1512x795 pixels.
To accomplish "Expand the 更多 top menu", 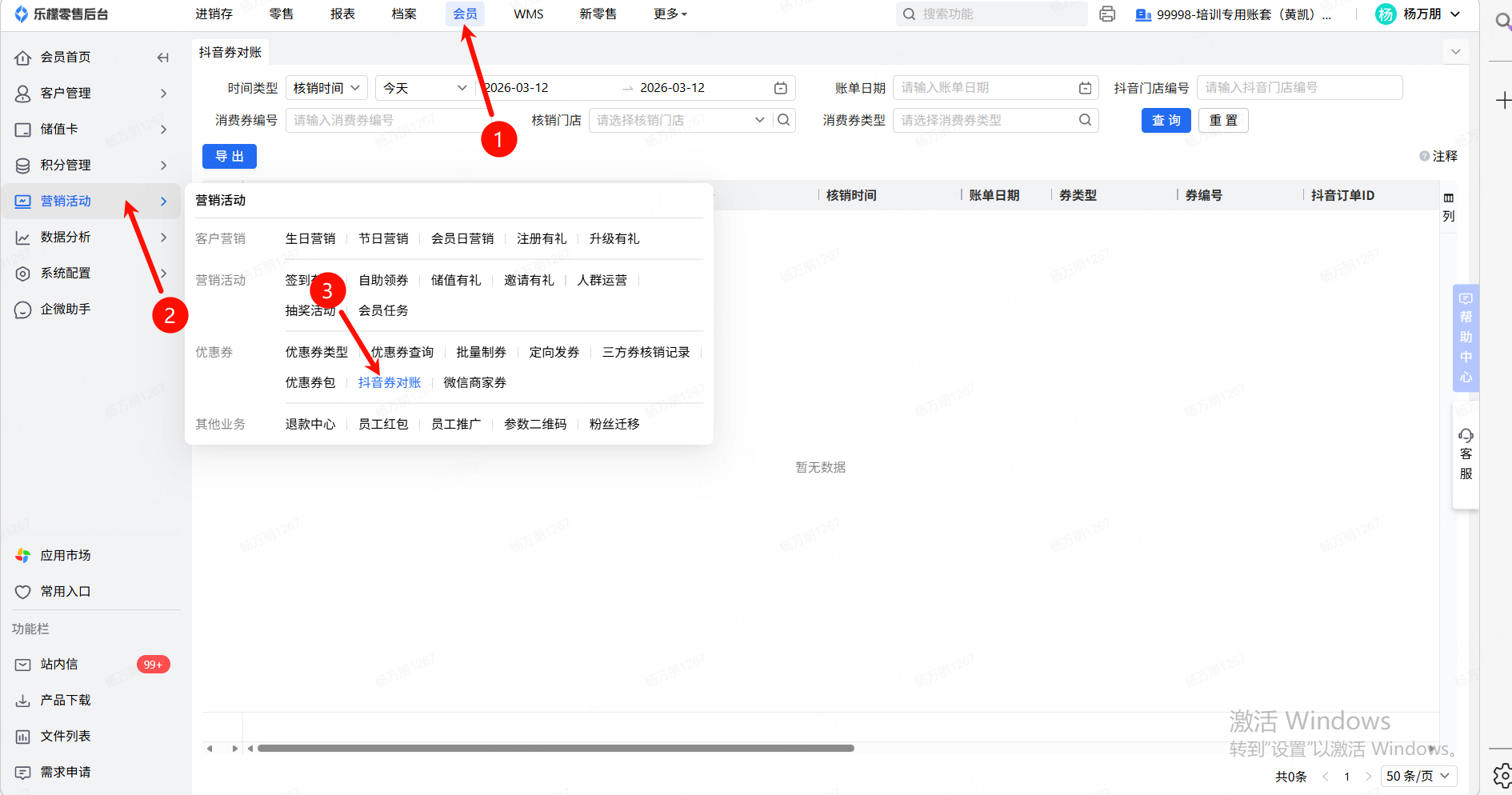I will click(x=670, y=14).
